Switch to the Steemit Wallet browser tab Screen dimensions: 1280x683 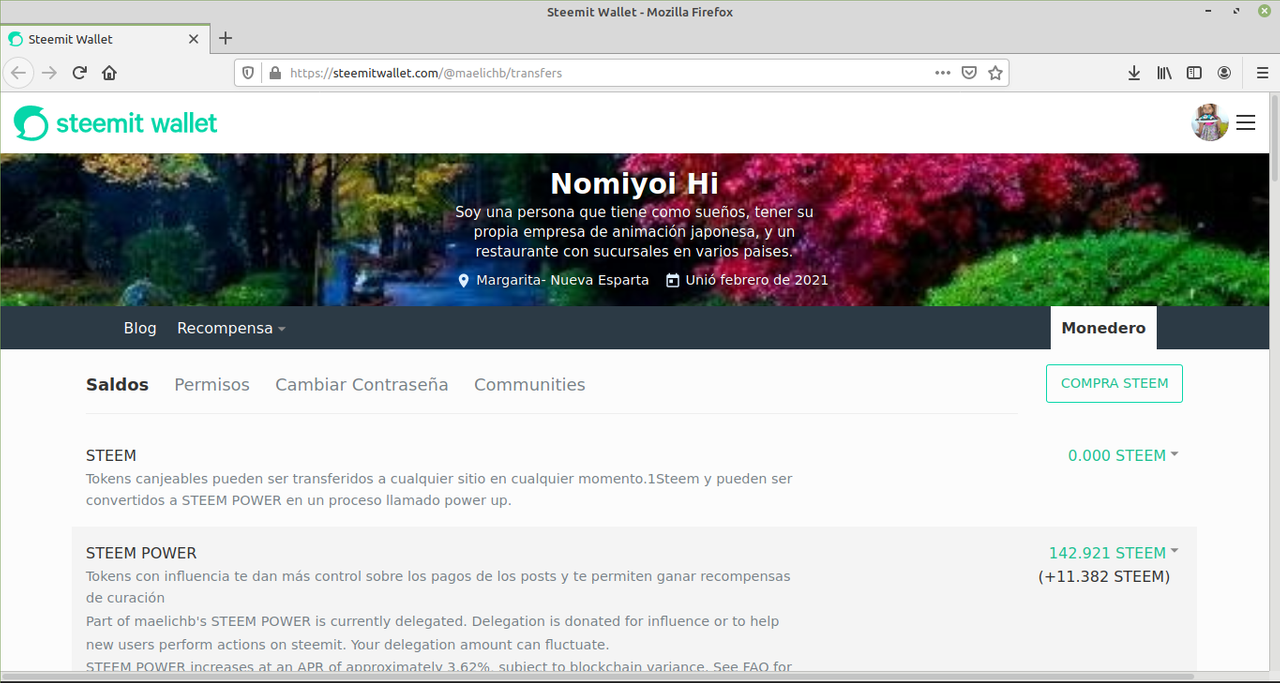tap(105, 39)
